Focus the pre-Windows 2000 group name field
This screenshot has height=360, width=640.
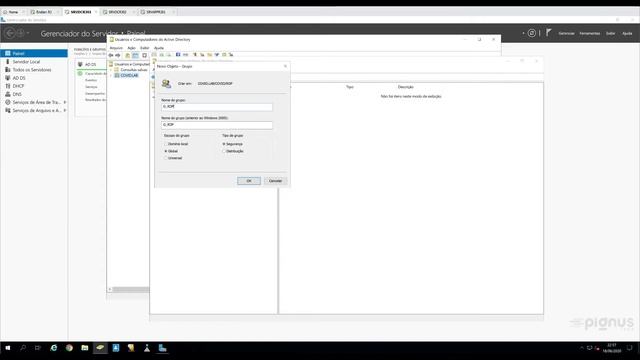click(217, 124)
